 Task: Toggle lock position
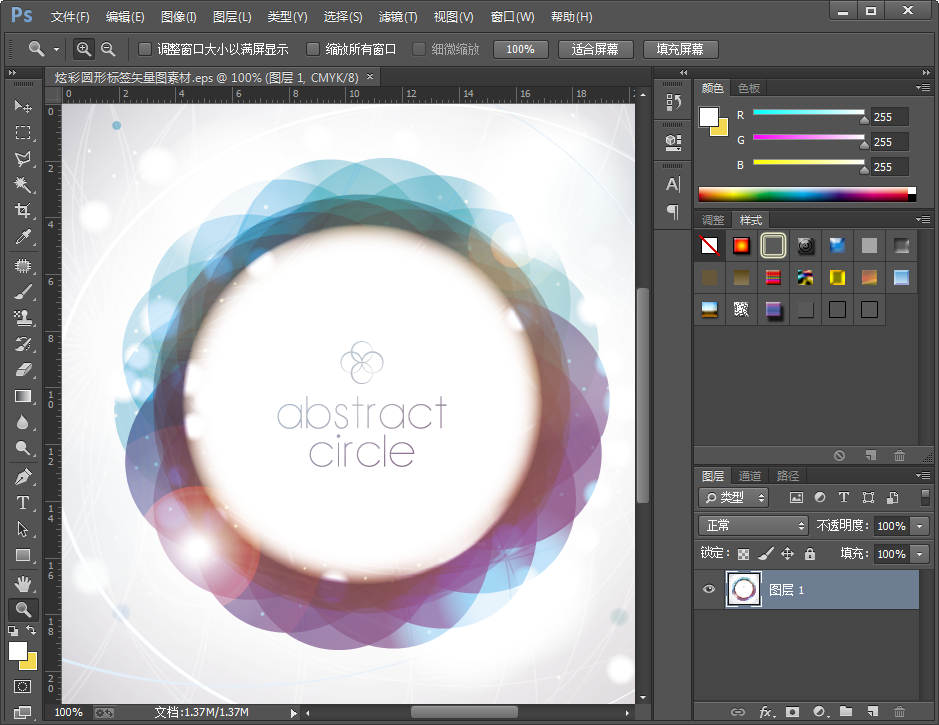click(x=787, y=554)
